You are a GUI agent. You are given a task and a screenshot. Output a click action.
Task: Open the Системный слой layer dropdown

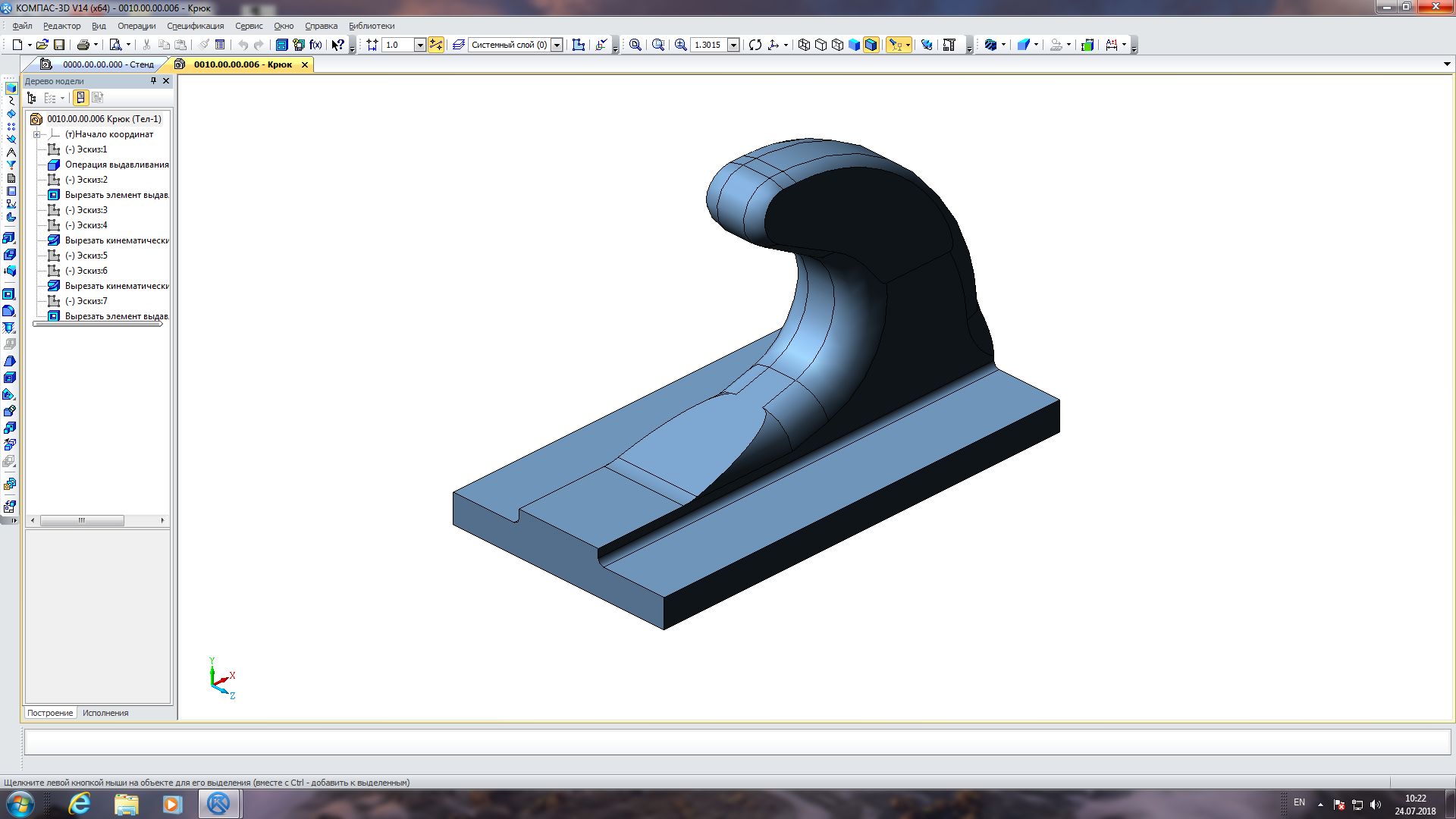557,45
